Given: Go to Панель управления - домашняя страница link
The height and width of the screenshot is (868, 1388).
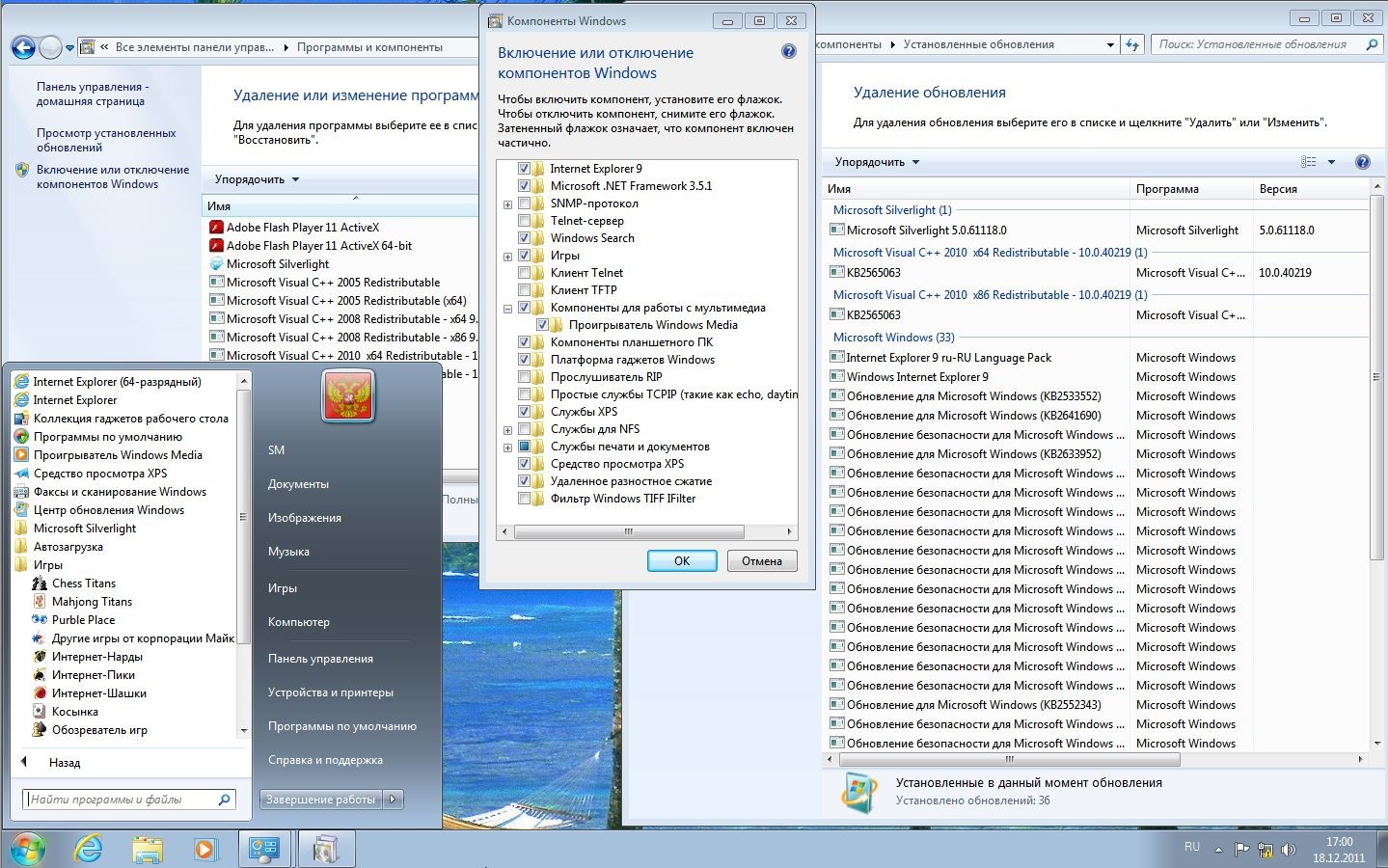Looking at the screenshot, I should pyautogui.click(x=93, y=95).
